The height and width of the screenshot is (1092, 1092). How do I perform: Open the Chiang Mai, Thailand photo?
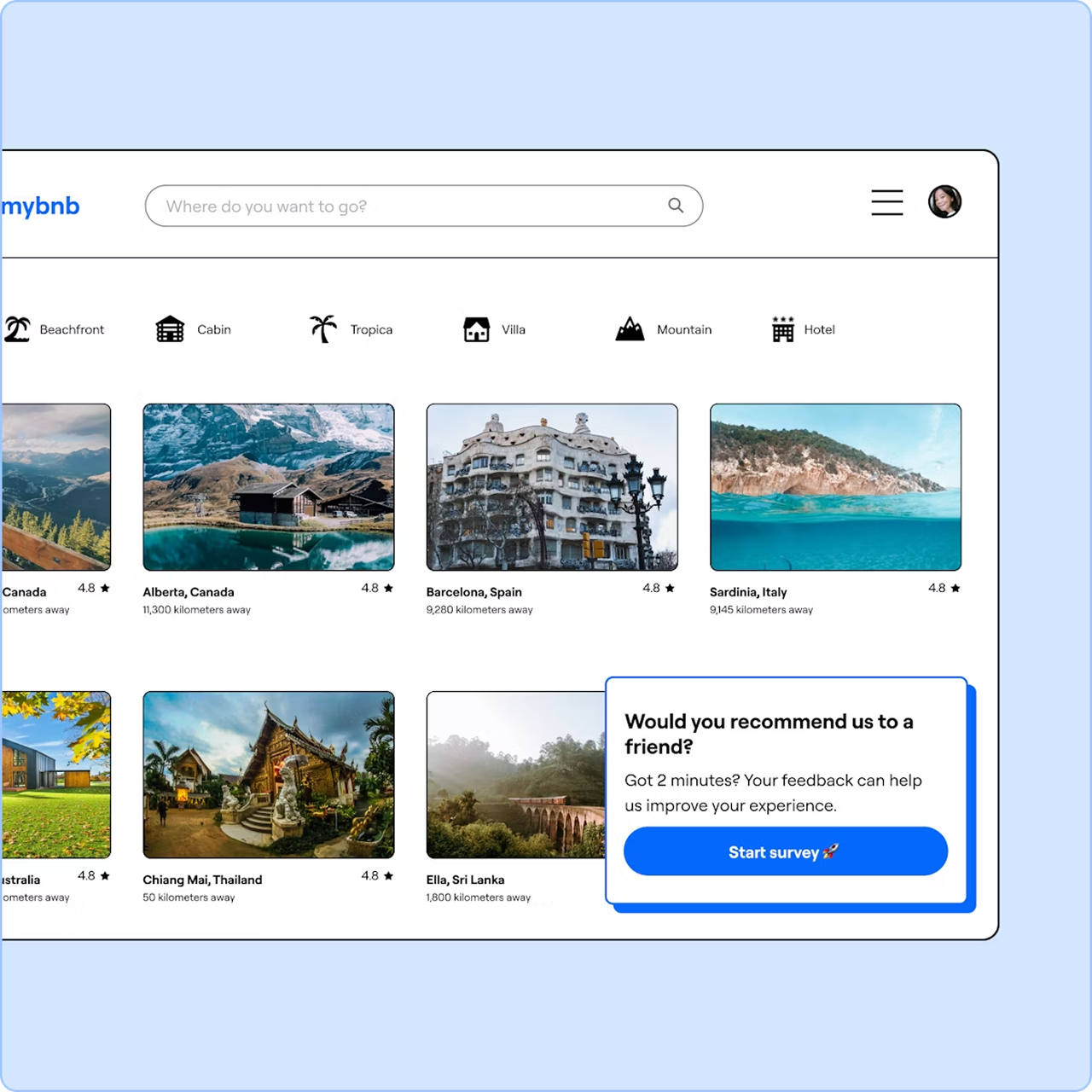[x=269, y=775]
